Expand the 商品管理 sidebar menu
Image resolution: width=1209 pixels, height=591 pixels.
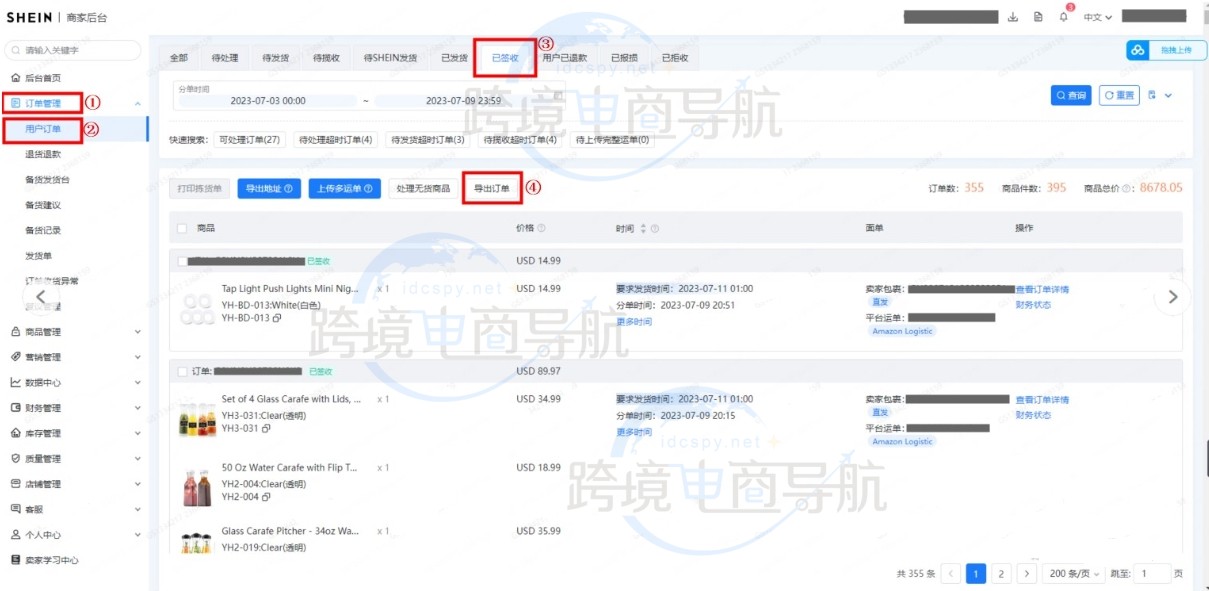(x=74, y=332)
